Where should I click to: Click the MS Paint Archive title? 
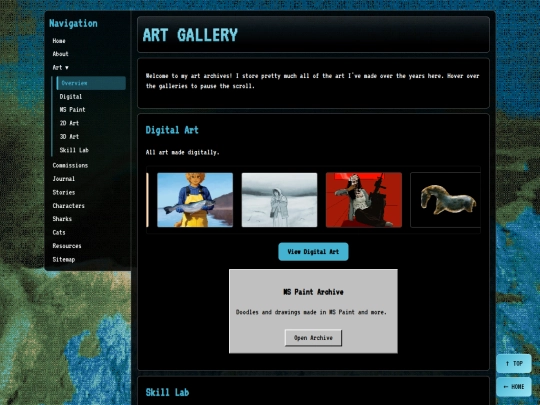[313, 292]
